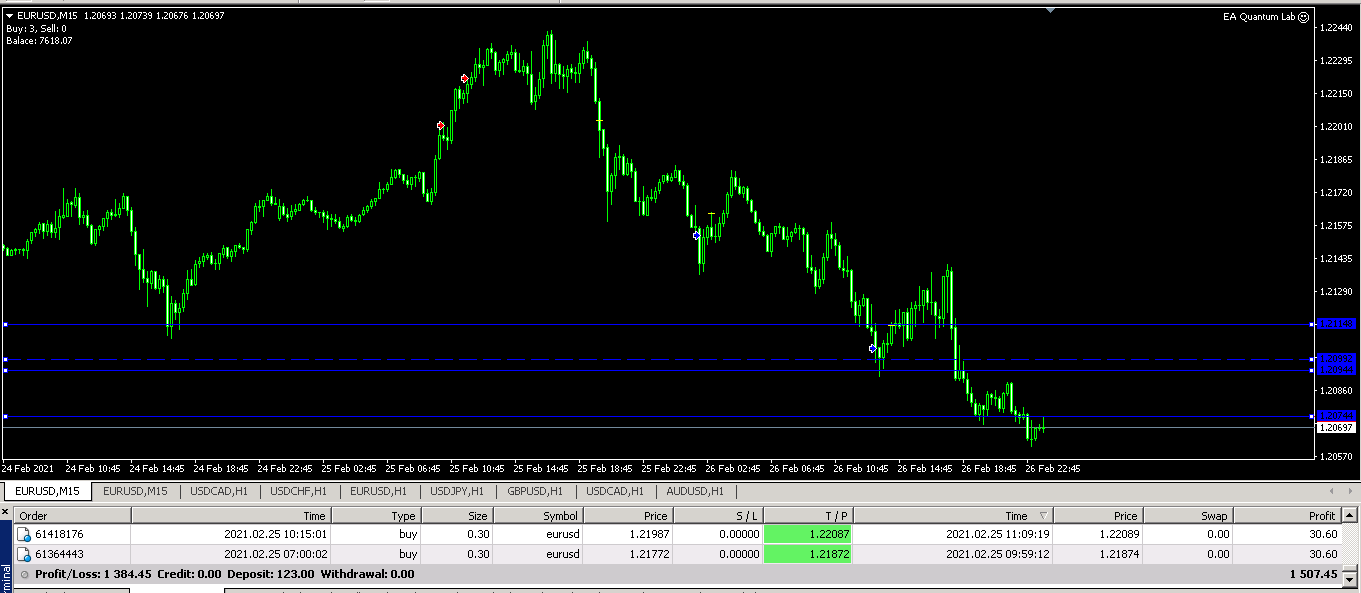Click the 26 Feb 22:45 time axis label

1052,468
